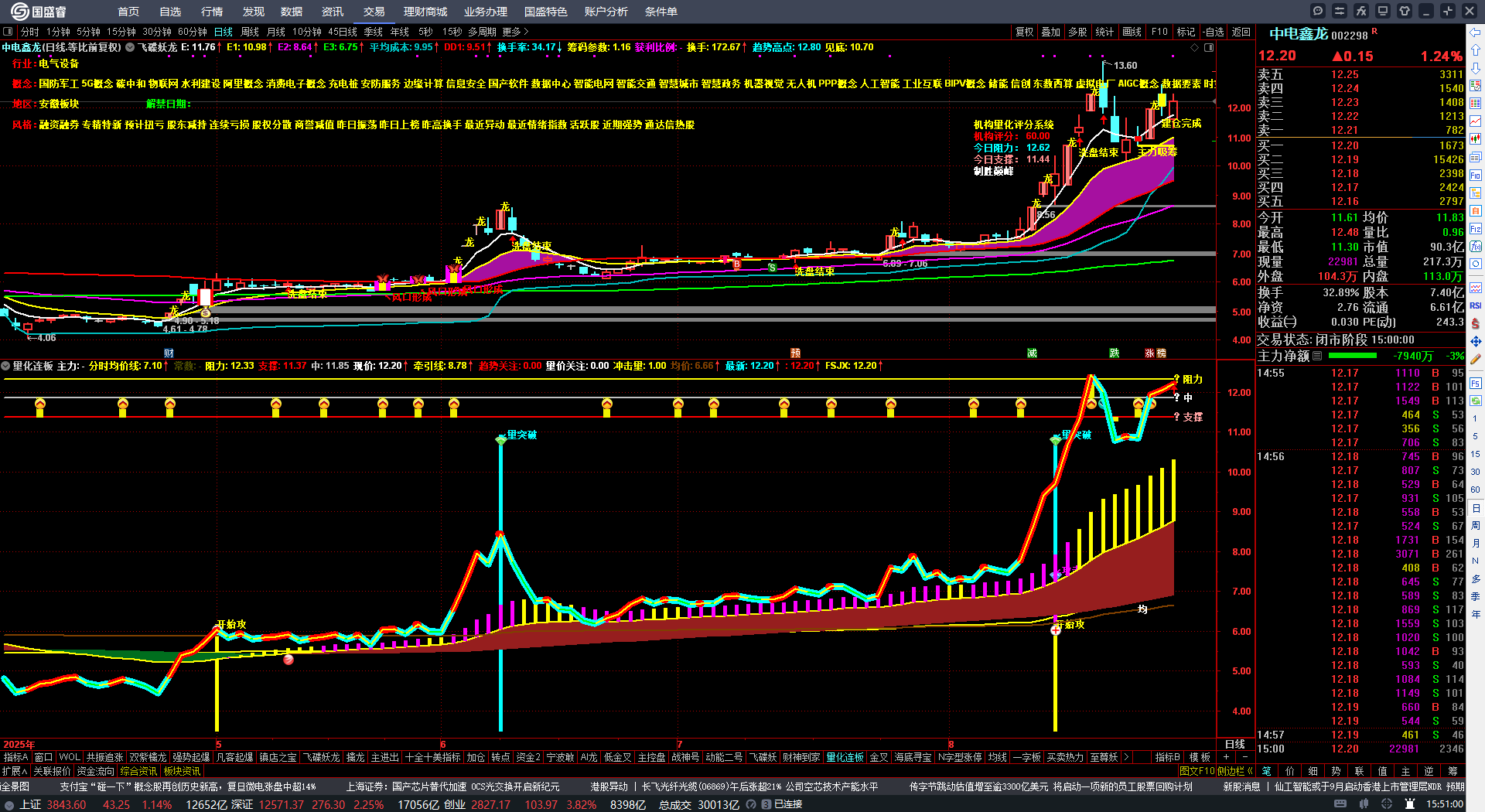The image size is (1485, 812).
Task: Click the screen display monitor icon
Action: pyautogui.click(x=1383, y=11)
